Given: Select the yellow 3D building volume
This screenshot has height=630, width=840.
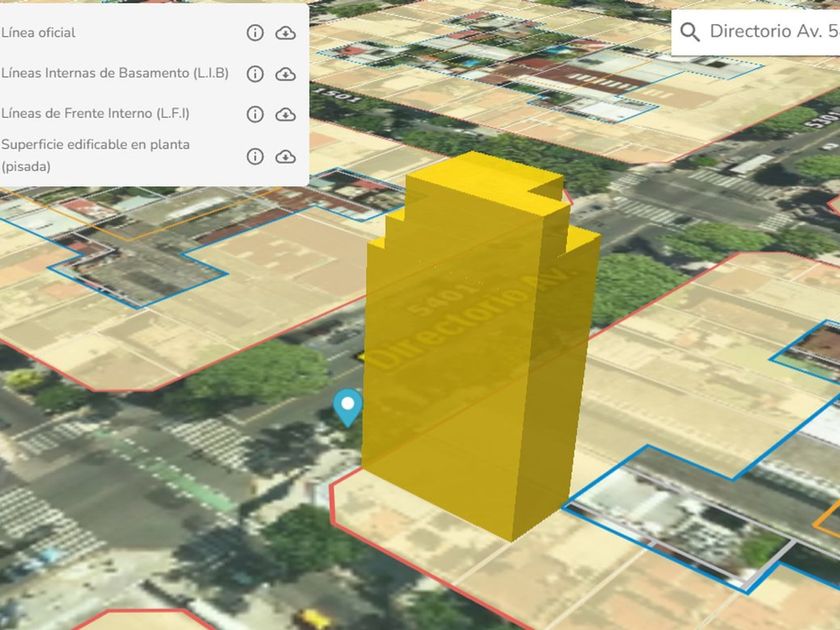Looking at the screenshot, I should [470, 380].
